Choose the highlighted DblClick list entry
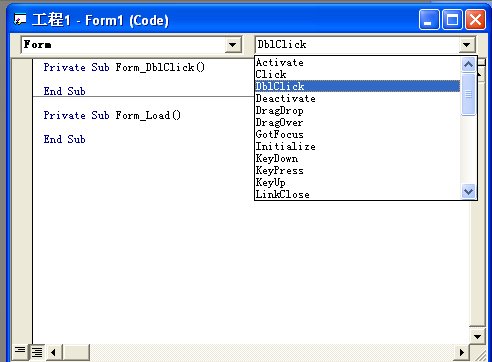The width and height of the screenshot is (492, 362). (357, 86)
